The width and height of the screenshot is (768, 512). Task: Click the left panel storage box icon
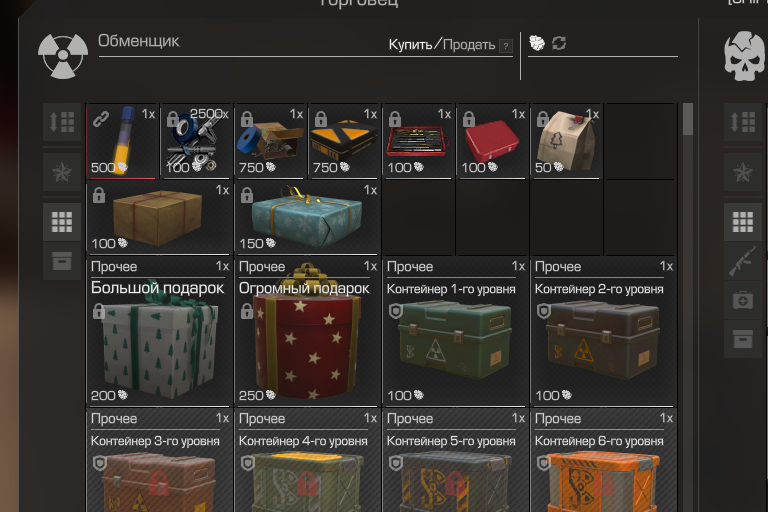62,261
